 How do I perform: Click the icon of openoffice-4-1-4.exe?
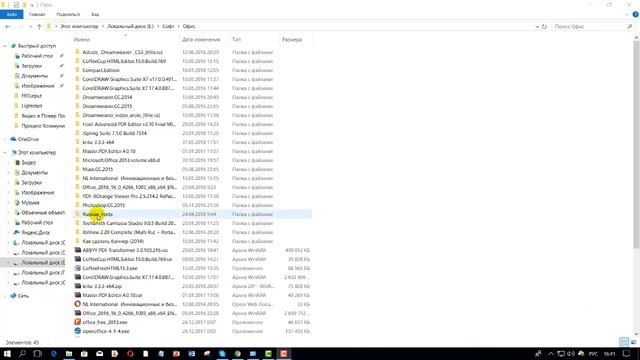point(78,331)
